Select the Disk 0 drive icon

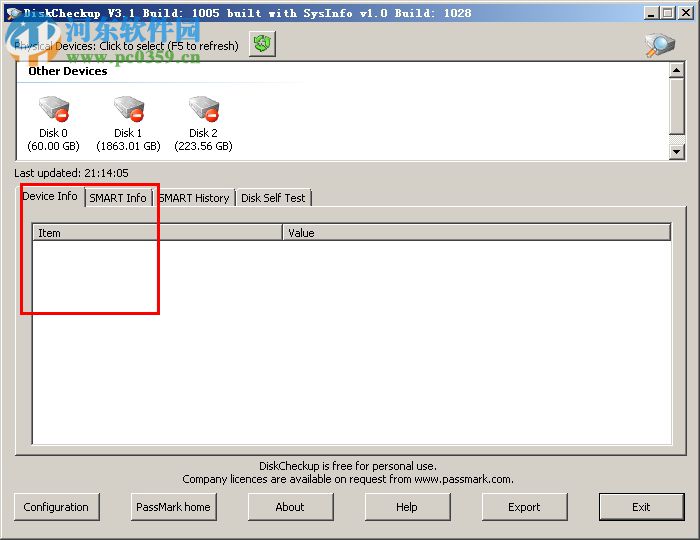coord(54,108)
